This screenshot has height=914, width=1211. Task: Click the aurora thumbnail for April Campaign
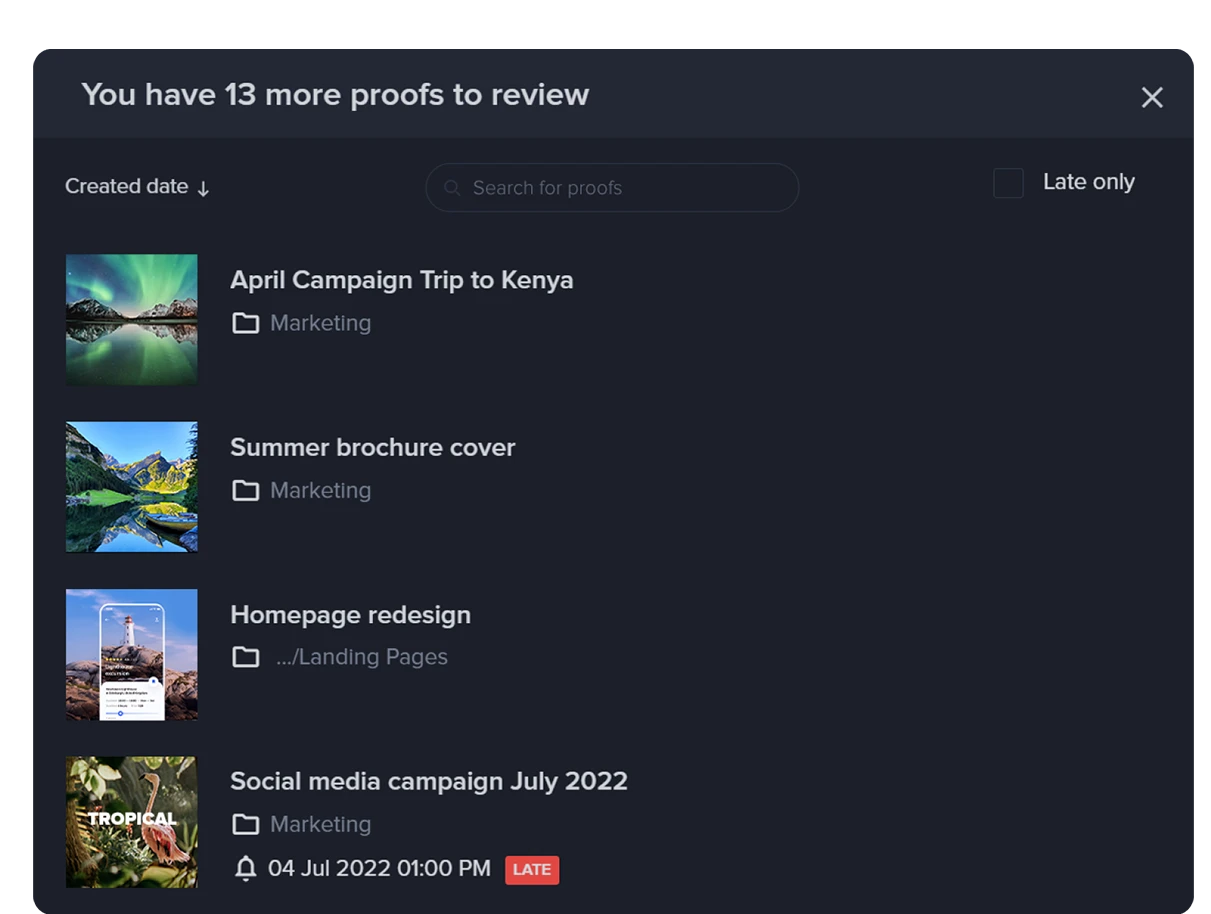pos(132,320)
